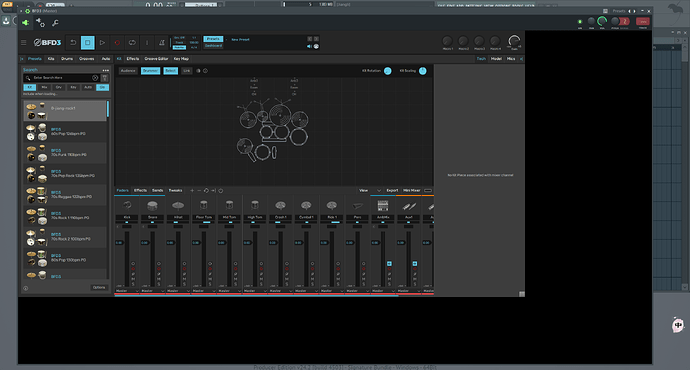Click the AmbMix channel icon
This screenshot has width=690, height=370.
383,205
